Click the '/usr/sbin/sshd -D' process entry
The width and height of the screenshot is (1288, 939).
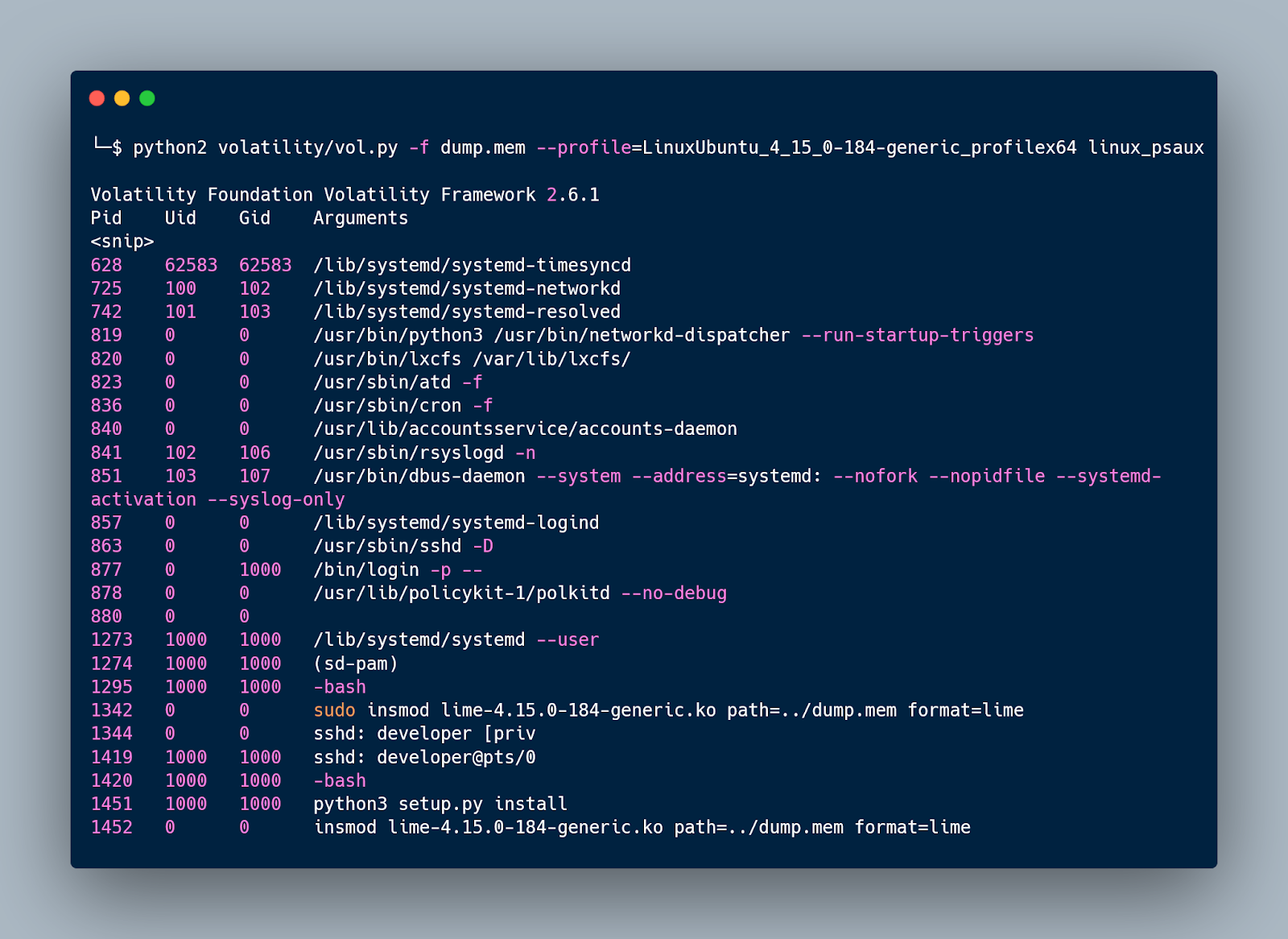tap(403, 546)
